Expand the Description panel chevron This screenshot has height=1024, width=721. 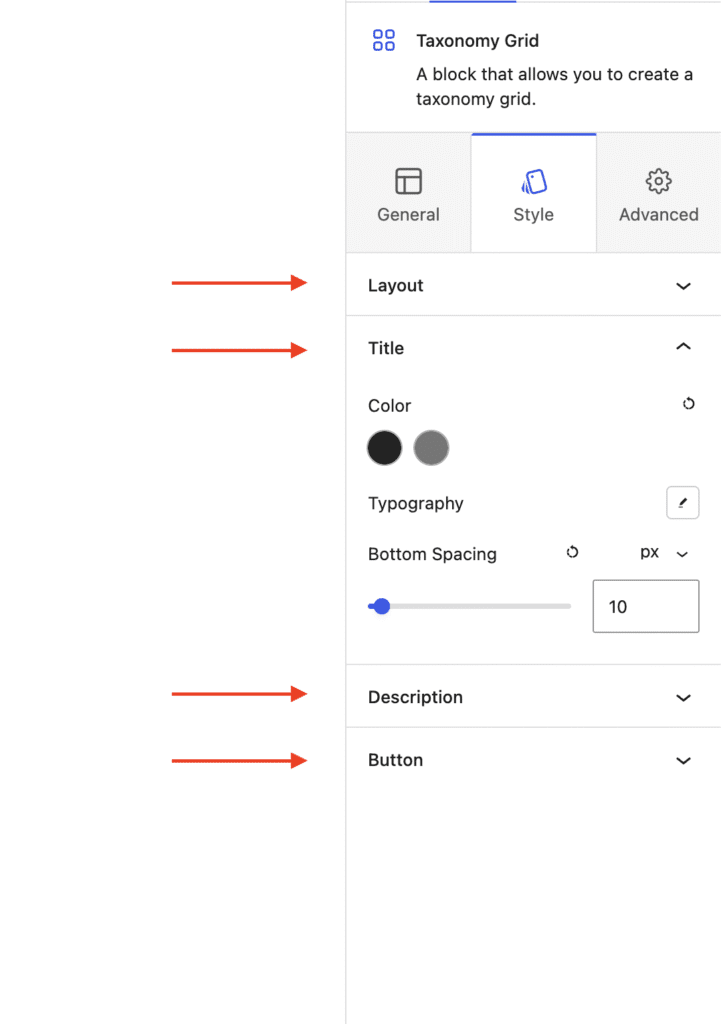[x=683, y=698]
